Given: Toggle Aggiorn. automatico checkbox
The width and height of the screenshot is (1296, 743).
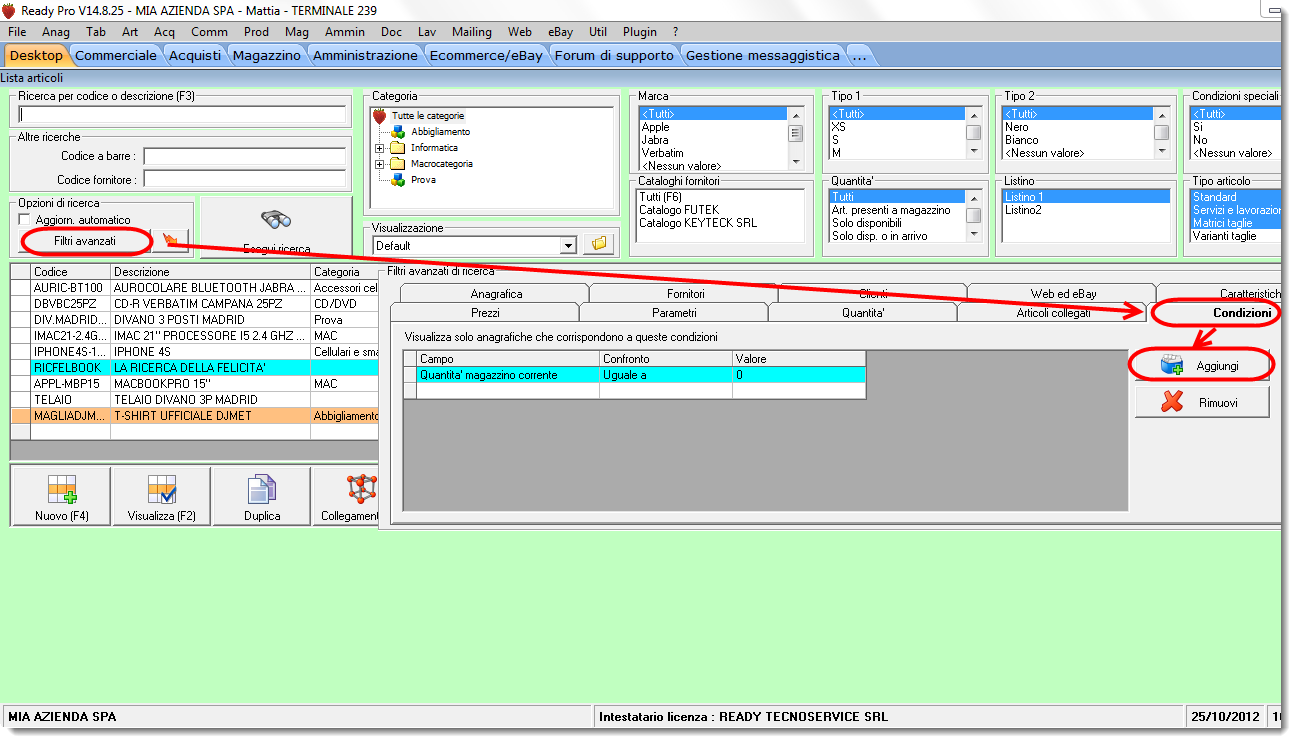Looking at the screenshot, I should point(25,220).
